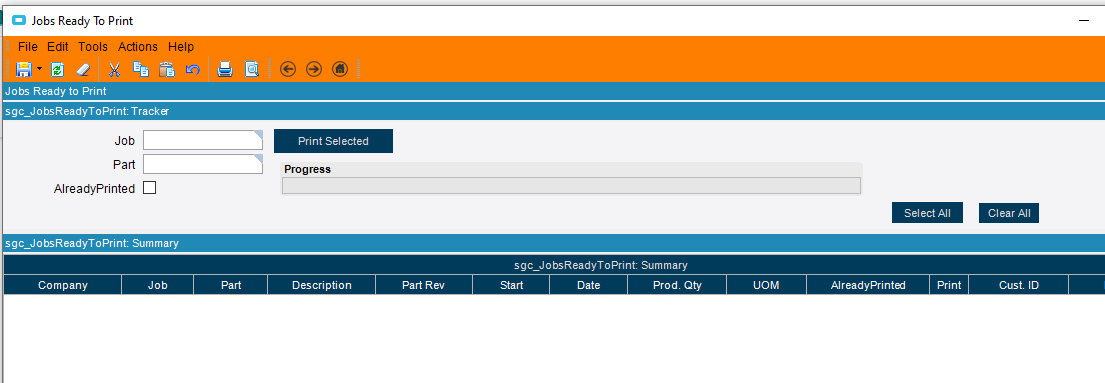Click the Select All button
The width and height of the screenshot is (1105, 383).
927,213
